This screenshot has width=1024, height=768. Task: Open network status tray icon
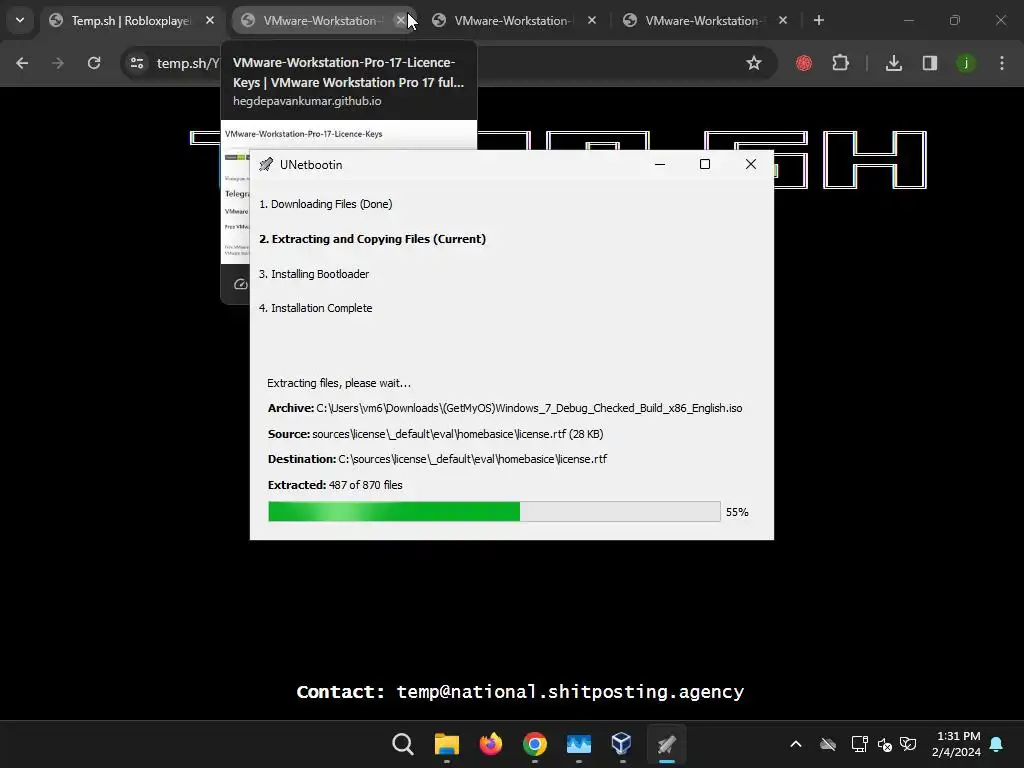tap(859, 744)
